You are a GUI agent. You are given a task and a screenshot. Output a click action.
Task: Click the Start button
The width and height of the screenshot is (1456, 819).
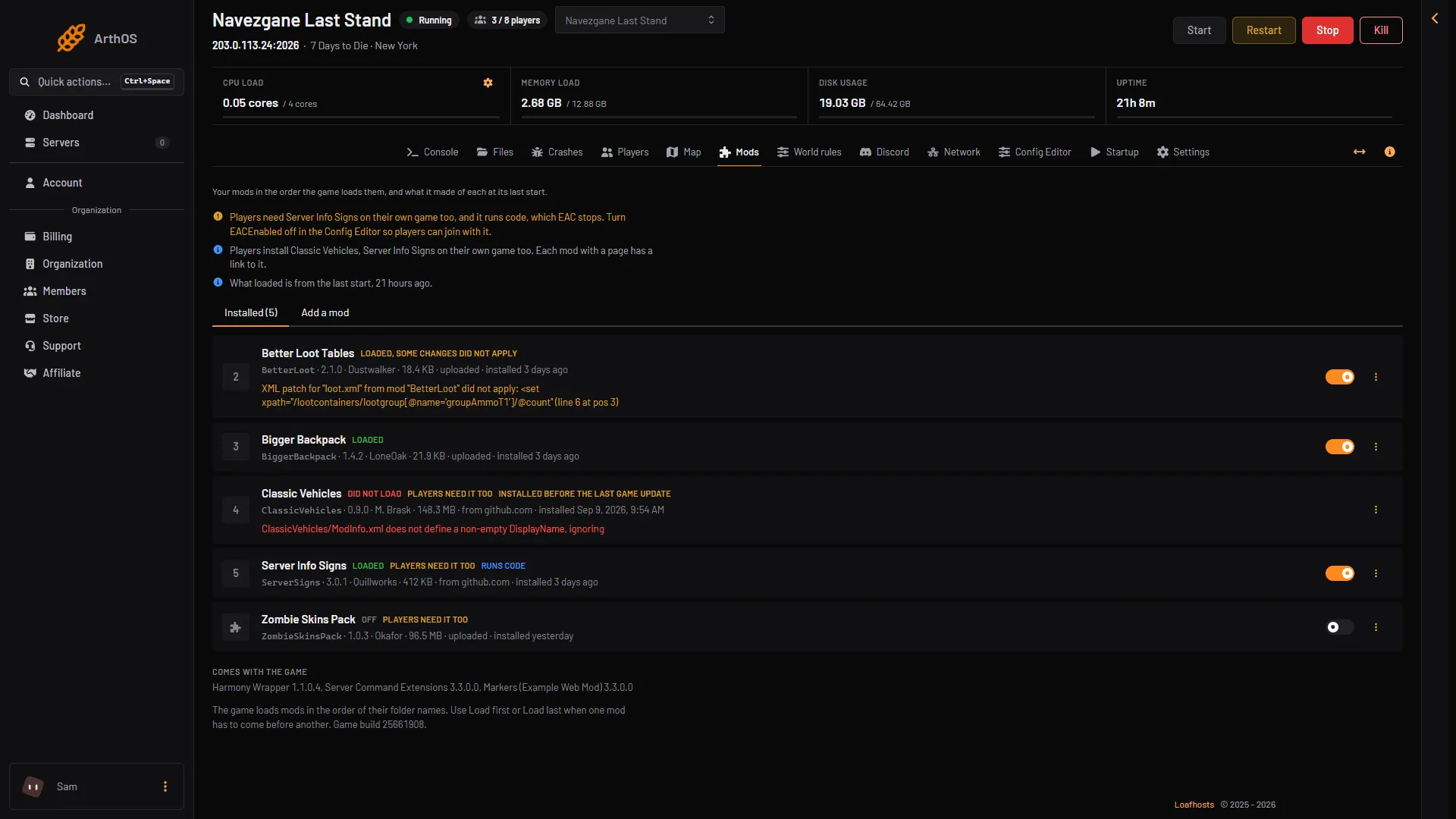click(x=1199, y=30)
